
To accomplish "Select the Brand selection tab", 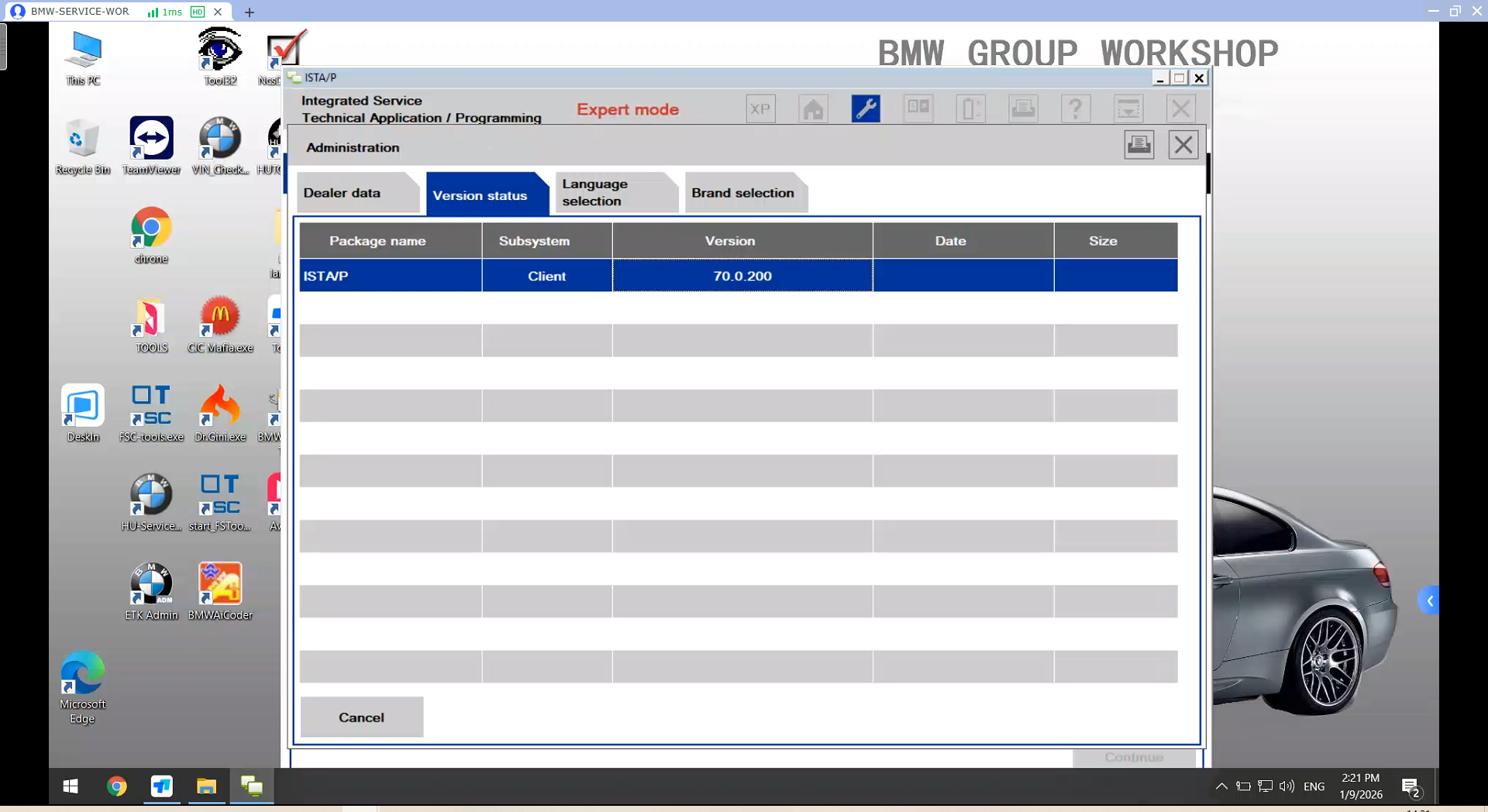I will point(742,193).
